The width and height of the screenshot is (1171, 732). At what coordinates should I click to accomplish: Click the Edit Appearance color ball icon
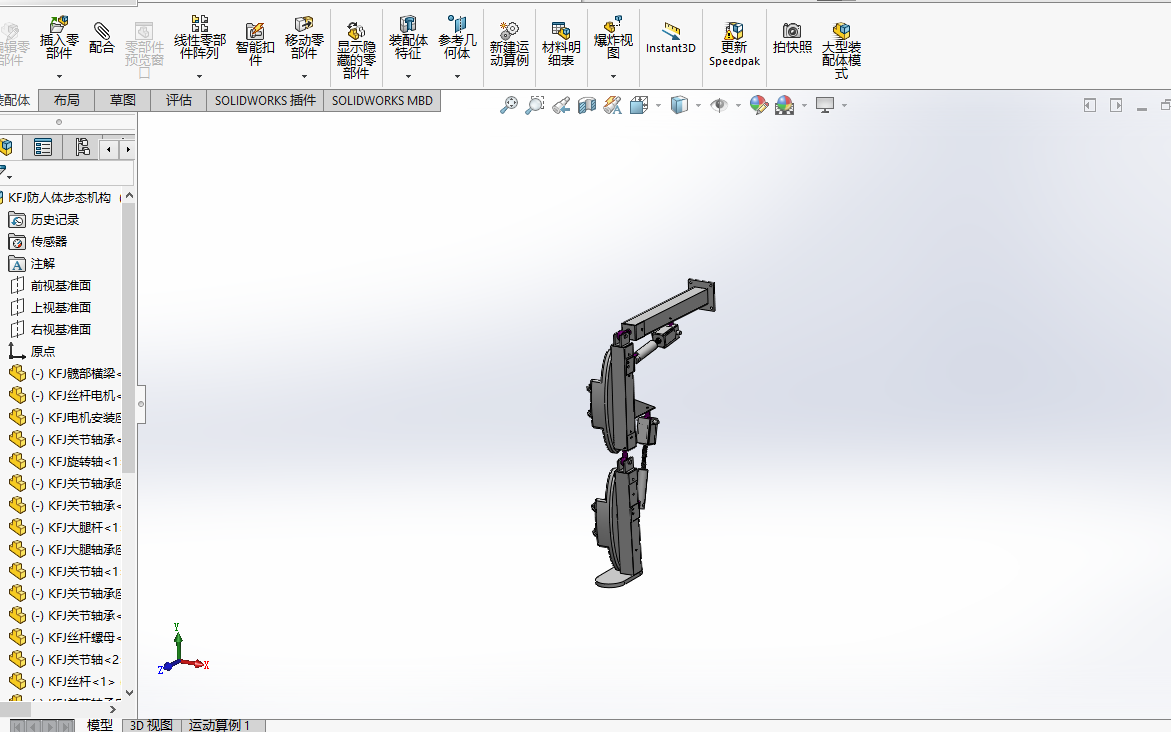pyautogui.click(x=759, y=105)
